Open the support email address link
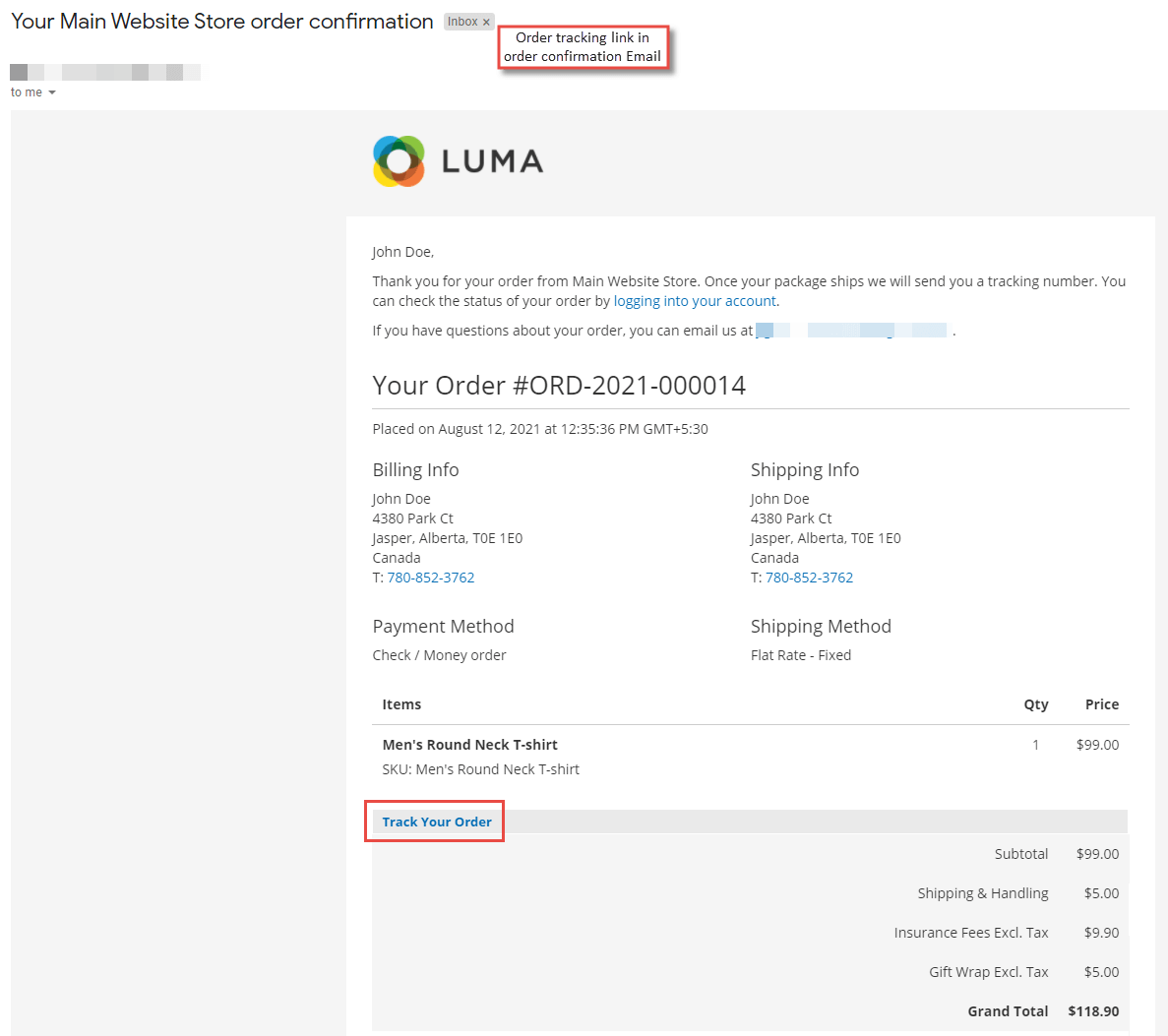The width and height of the screenshot is (1168, 1036). point(850,330)
